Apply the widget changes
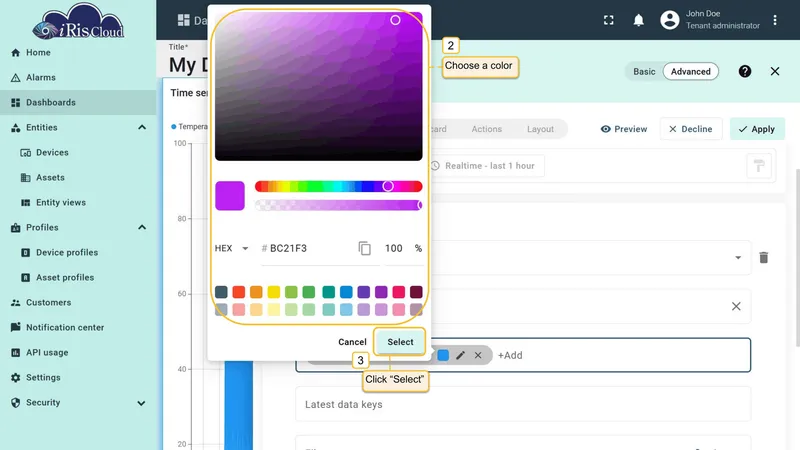The height and width of the screenshot is (450, 800). click(x=757, y=129)
